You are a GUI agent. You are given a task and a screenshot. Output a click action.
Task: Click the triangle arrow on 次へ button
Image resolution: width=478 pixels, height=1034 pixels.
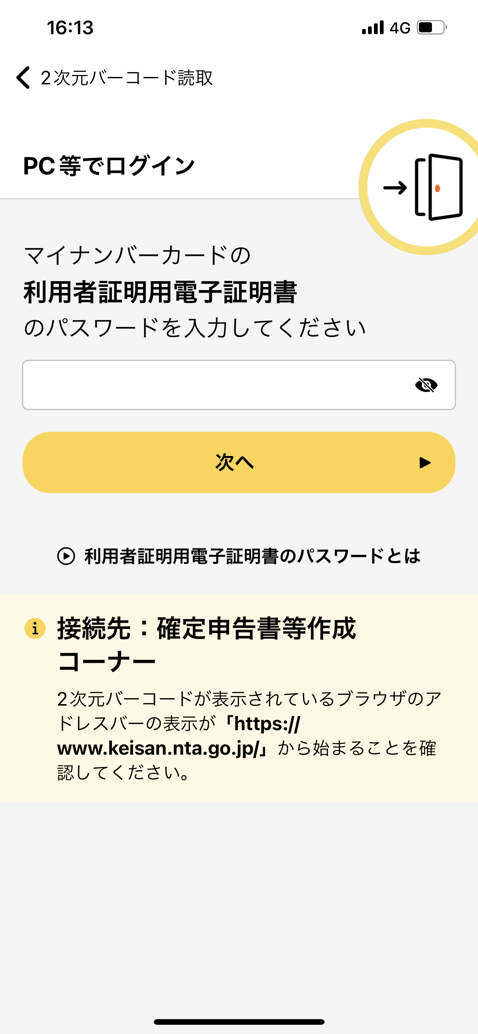coord(425,463)
